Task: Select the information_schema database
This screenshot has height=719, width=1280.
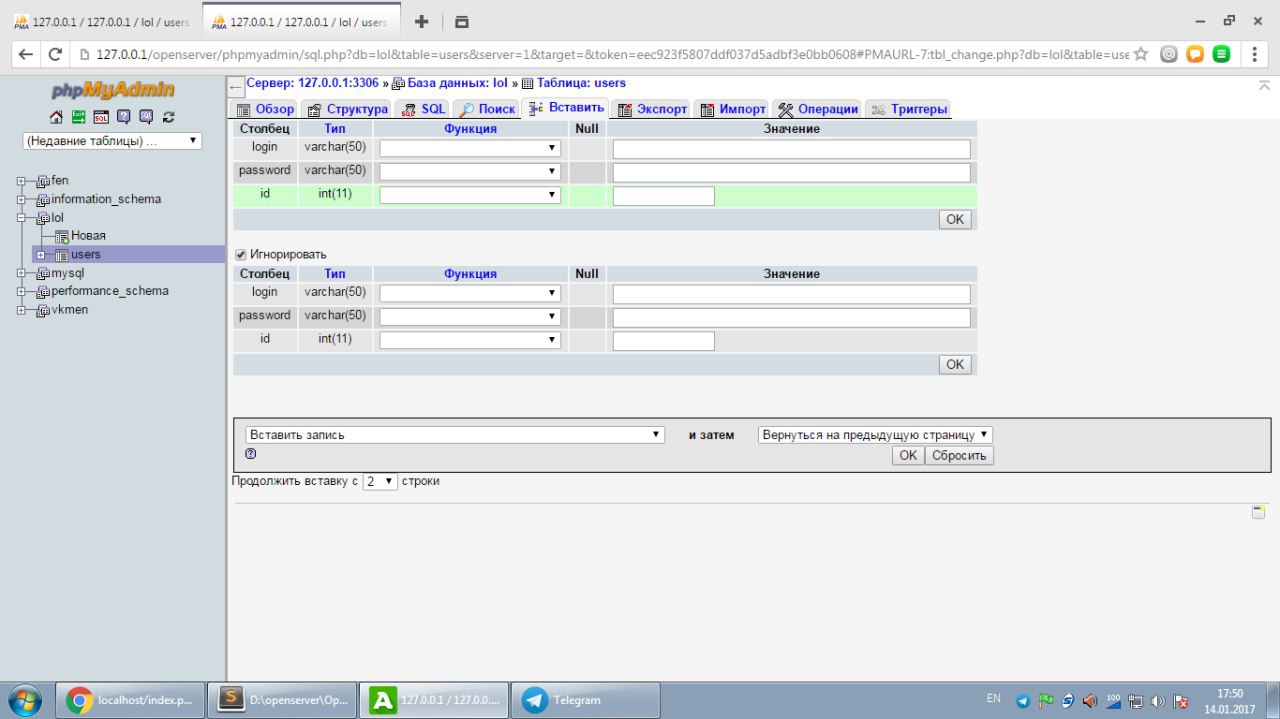Action: click(106, 199)
